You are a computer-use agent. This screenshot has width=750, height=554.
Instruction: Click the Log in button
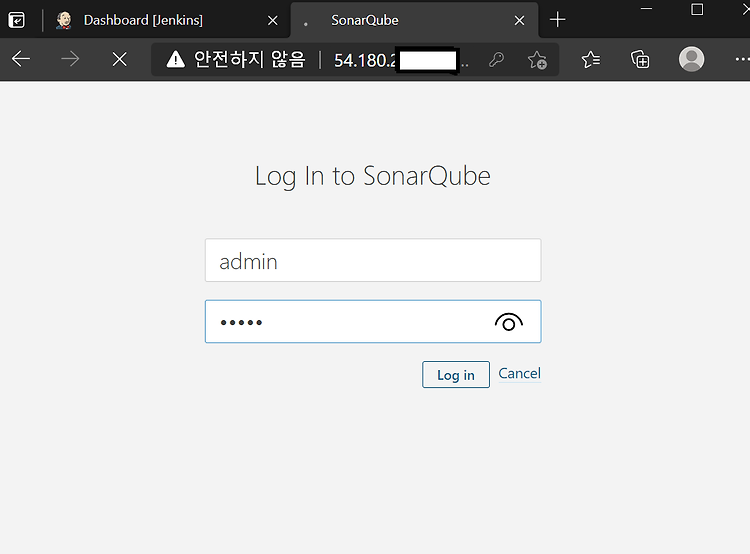[456, 375]
